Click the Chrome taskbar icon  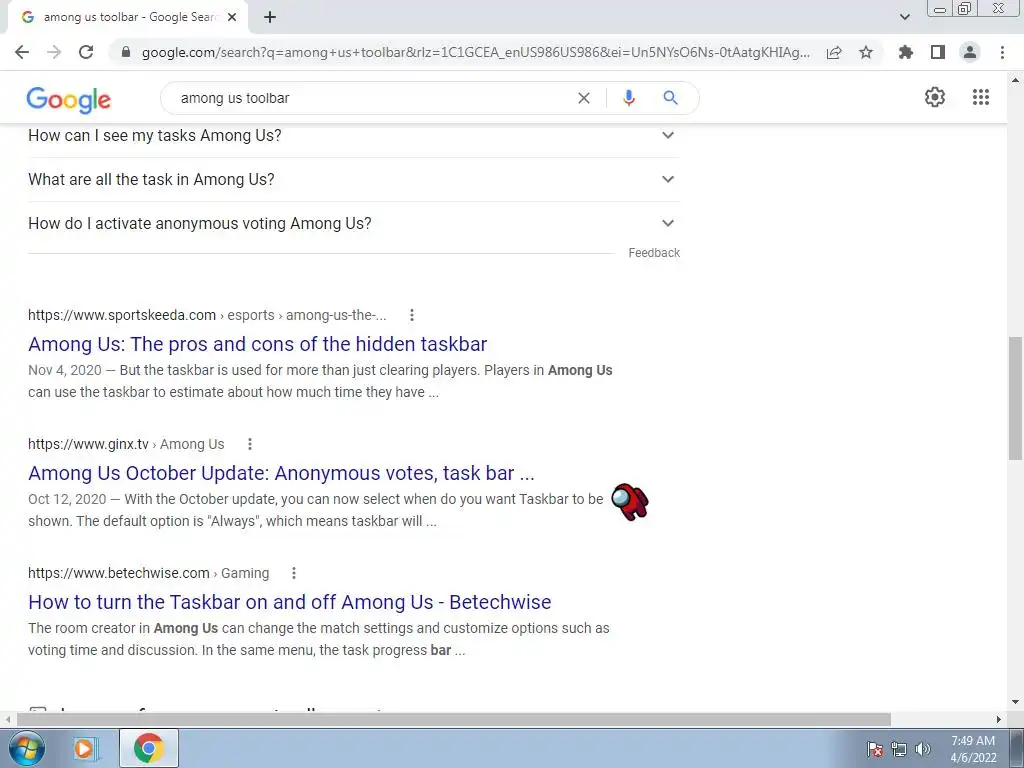149,748
